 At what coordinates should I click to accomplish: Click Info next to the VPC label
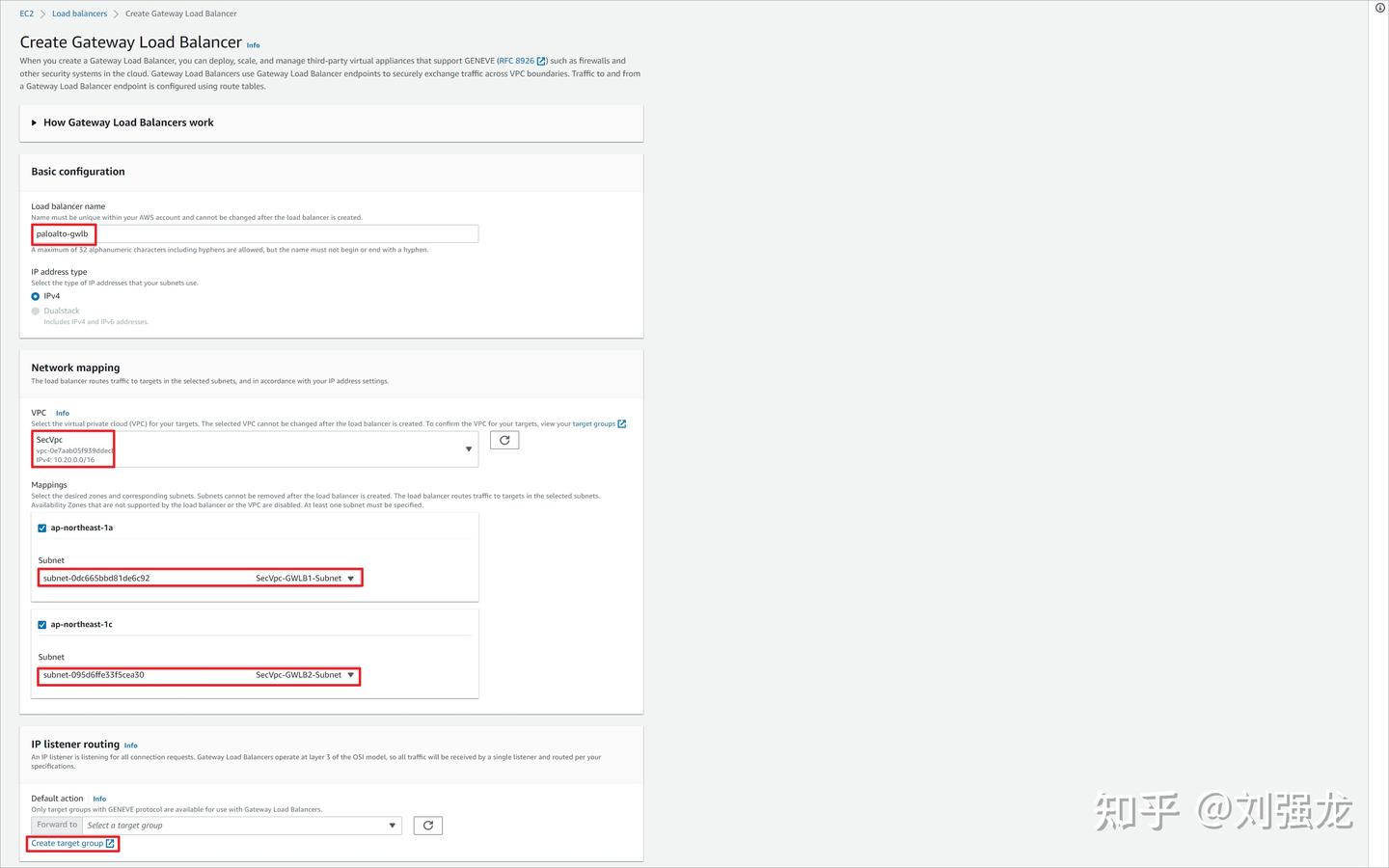(62, 413)
